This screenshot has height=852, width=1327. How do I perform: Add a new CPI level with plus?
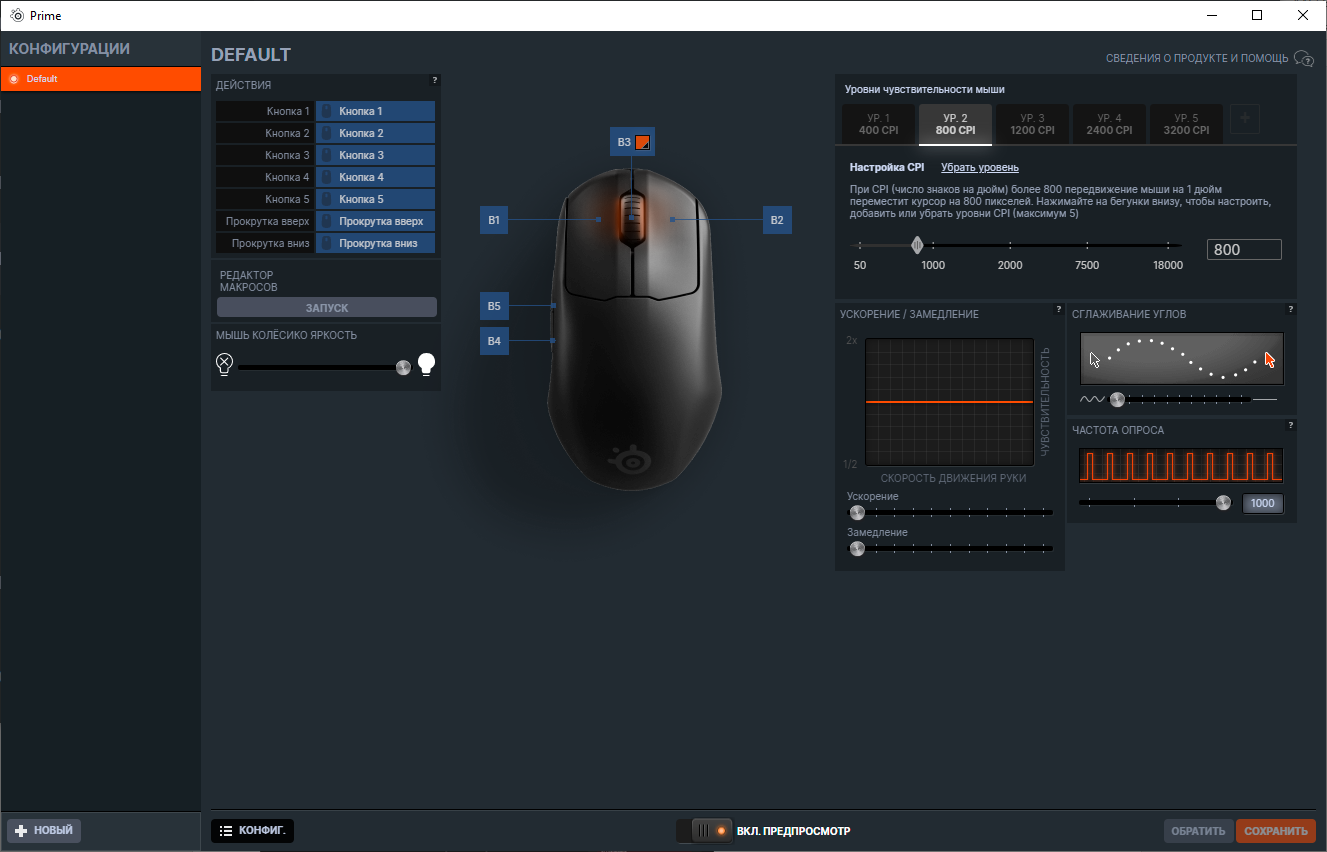(1245, 119)
